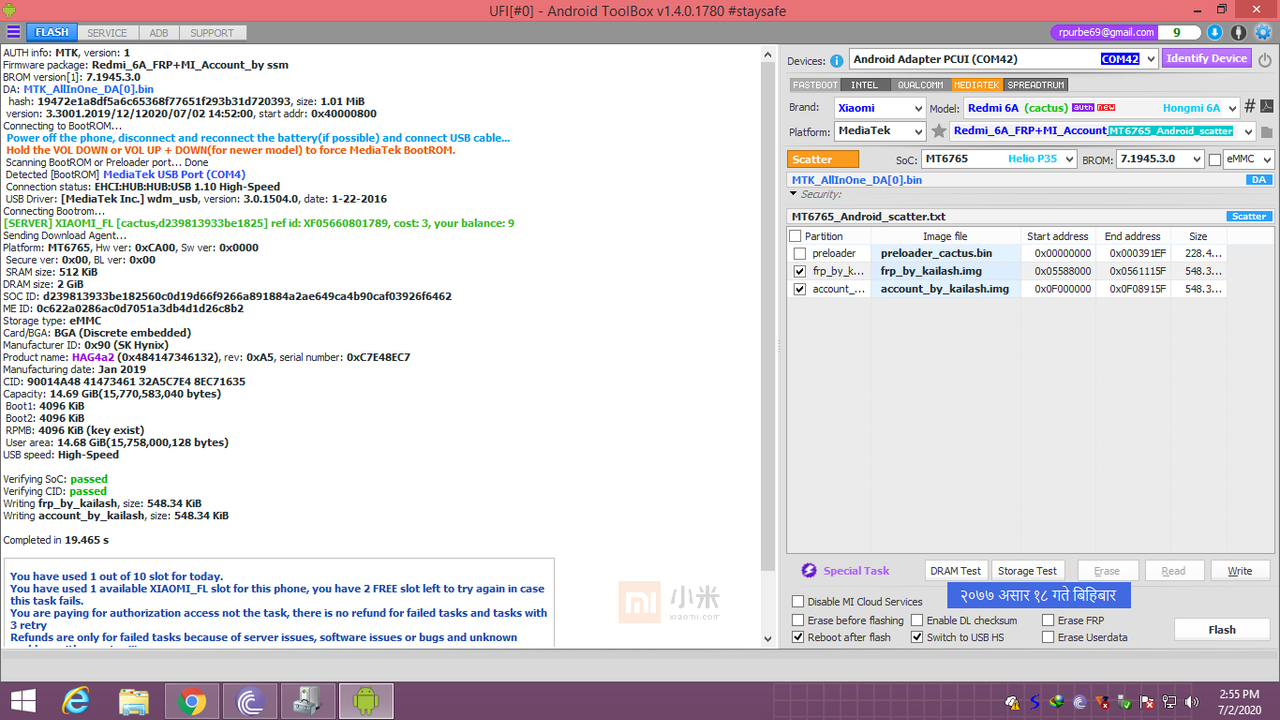Screen dimensions: 1280x720
Task: Open the PDF manual icon
Action: pyautogui.click(x=1266, y=107)
